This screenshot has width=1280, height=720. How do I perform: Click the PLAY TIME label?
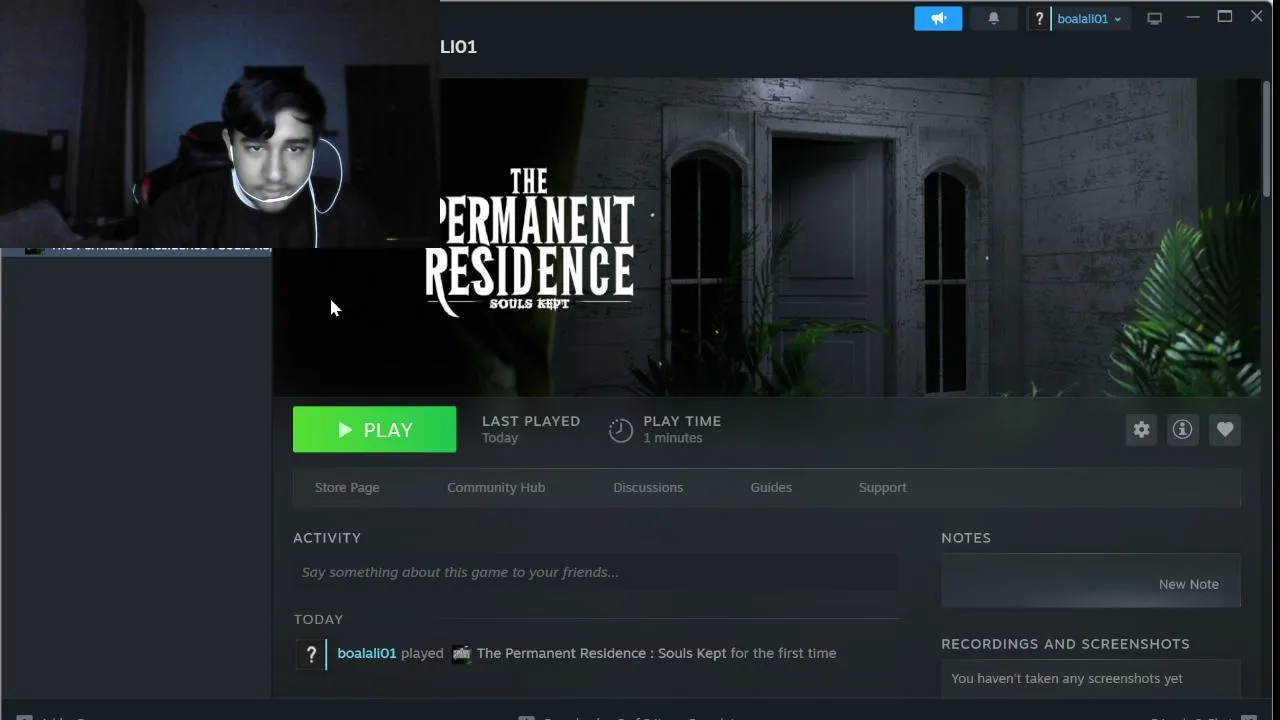[682, 421]
